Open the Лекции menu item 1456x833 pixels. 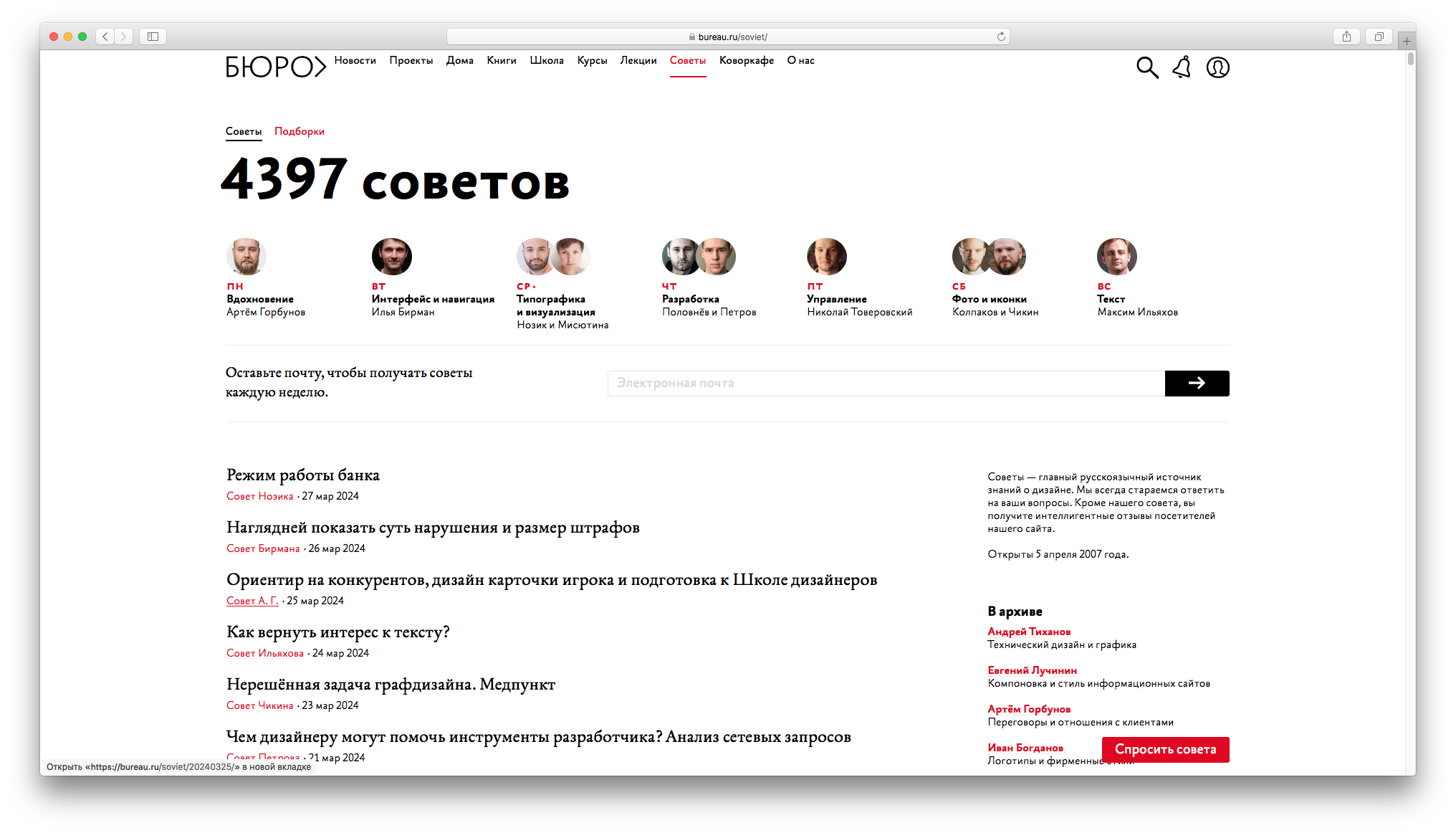(x=638, y=60)
